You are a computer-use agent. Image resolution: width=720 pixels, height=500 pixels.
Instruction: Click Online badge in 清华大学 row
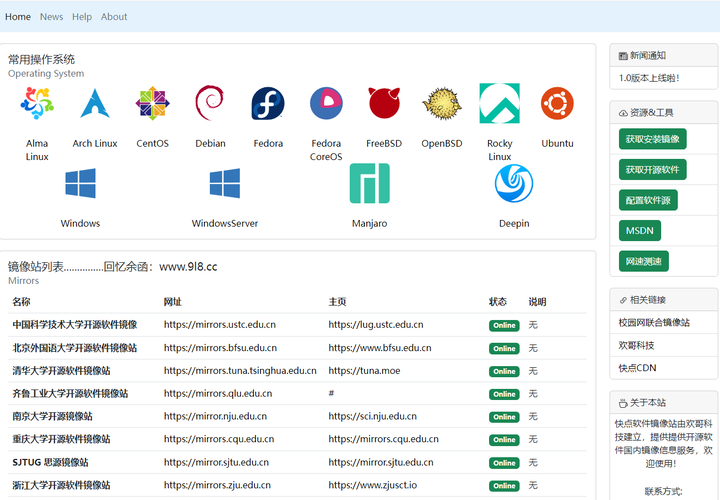click(x=504, y=371)
